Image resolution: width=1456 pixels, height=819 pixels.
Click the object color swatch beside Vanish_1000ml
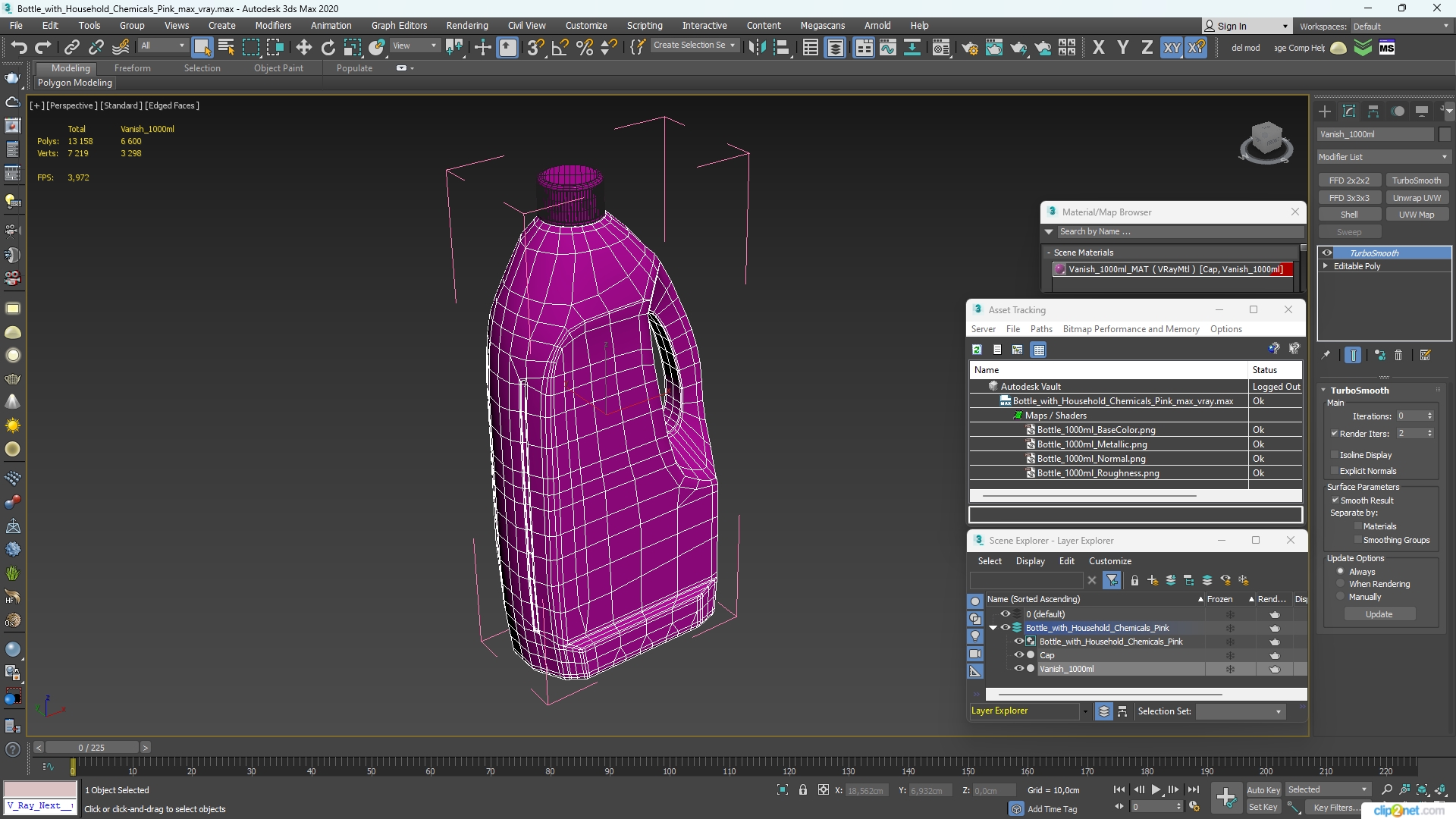1444,134
